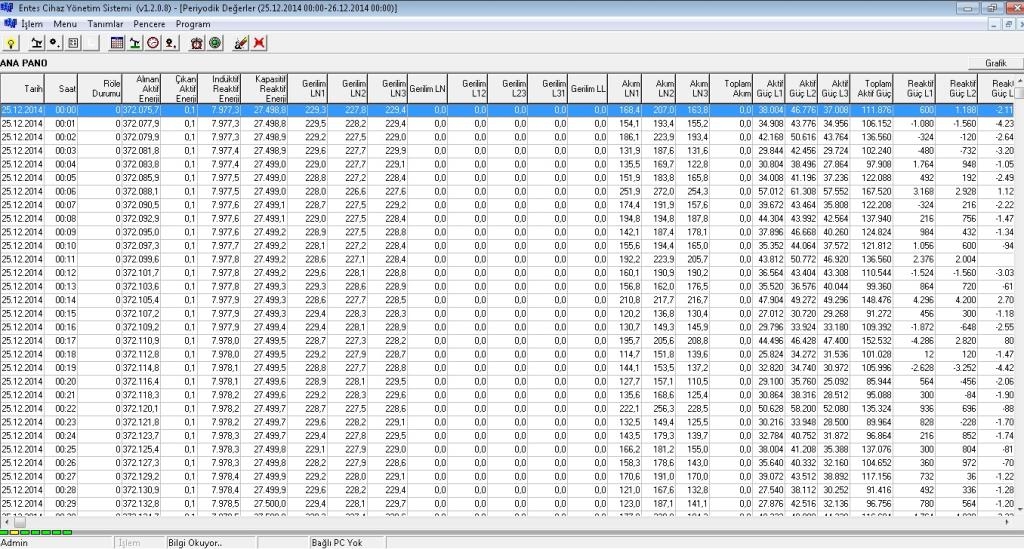Click the Akım LN1 column header
This screenshot has width=1024, height=549.
(625, 88)
